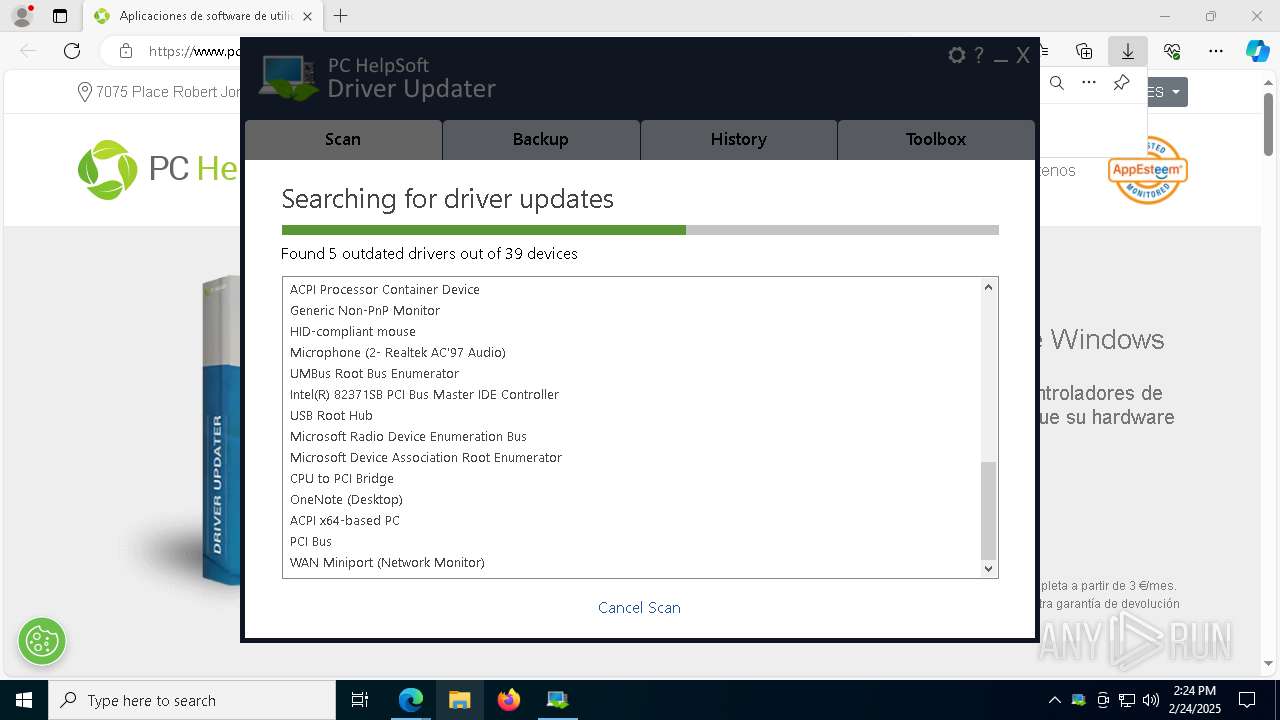This screenshot has height=720, width=1280.
Task: Click the scan progress bar
Action: point(640,230)
